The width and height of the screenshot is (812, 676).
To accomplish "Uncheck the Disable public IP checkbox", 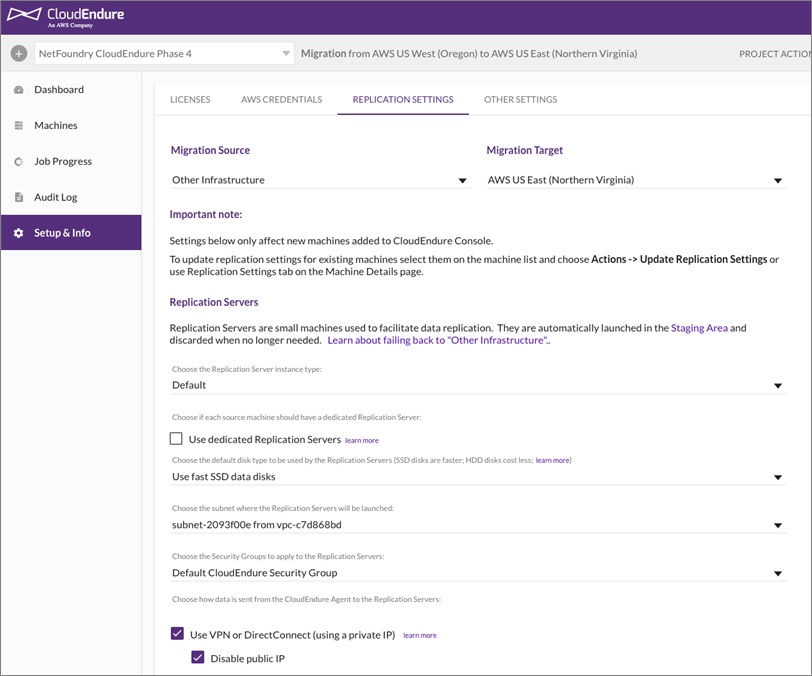I will point(198,657).
